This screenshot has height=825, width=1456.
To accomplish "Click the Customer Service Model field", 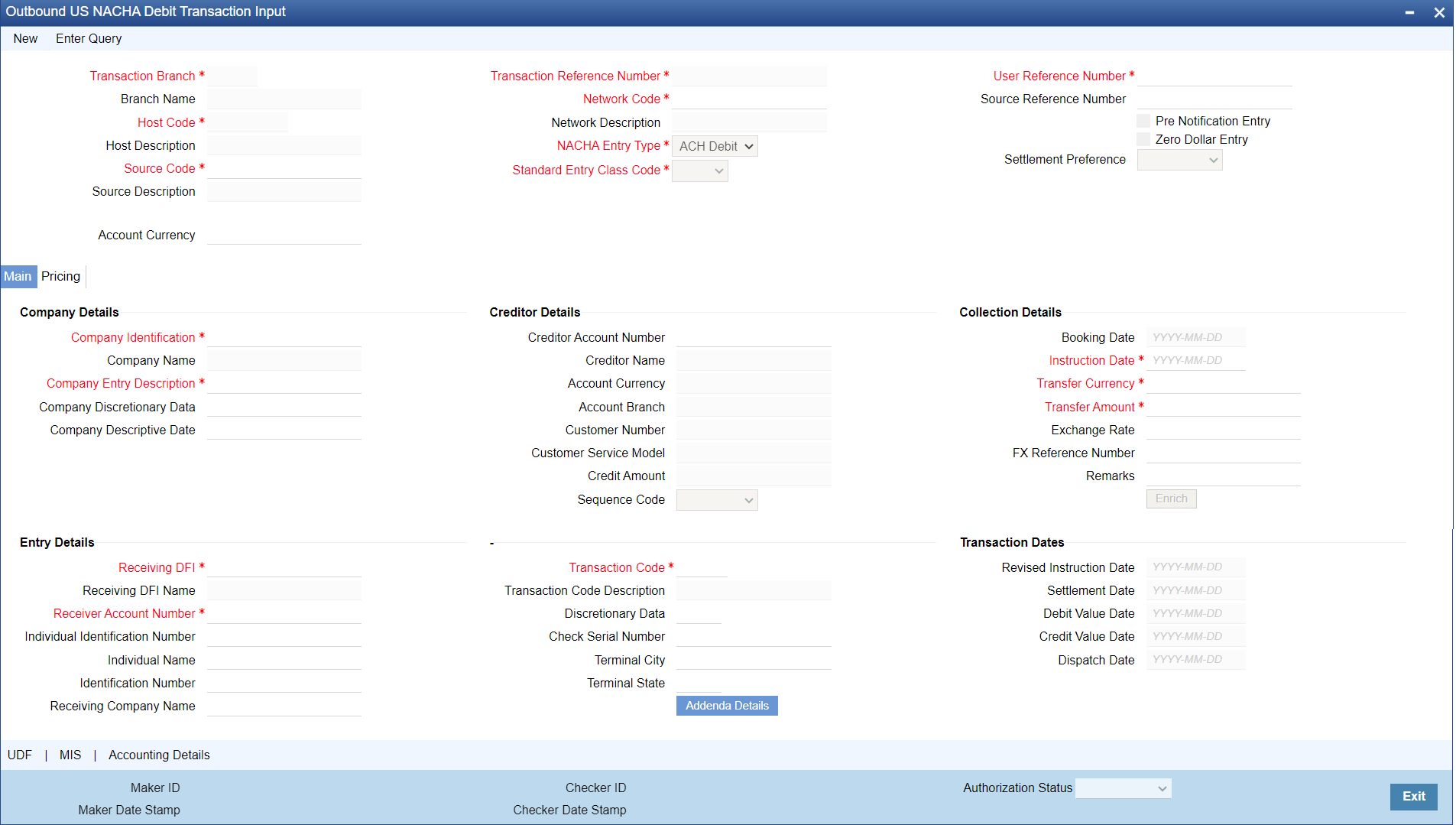I will pos(754,453).
